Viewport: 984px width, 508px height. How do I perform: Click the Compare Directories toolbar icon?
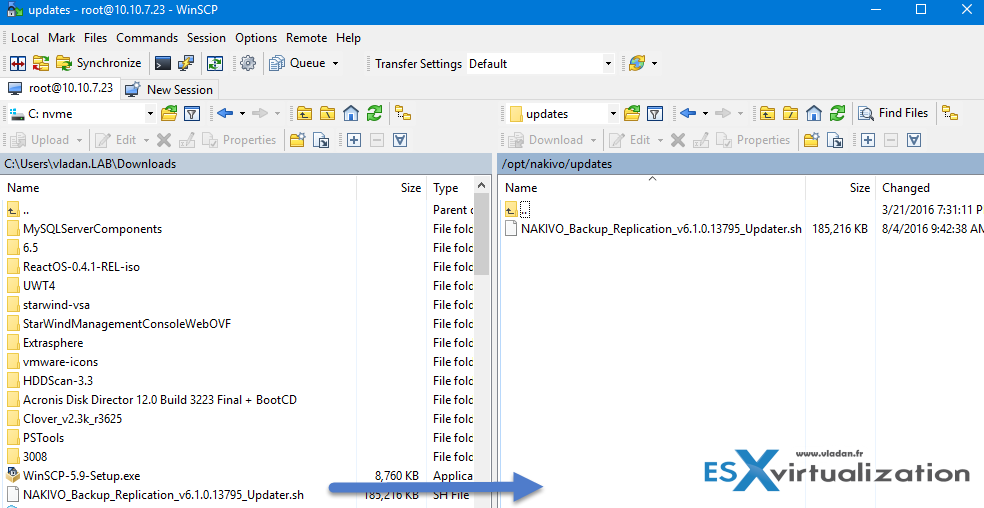[18, 63]
